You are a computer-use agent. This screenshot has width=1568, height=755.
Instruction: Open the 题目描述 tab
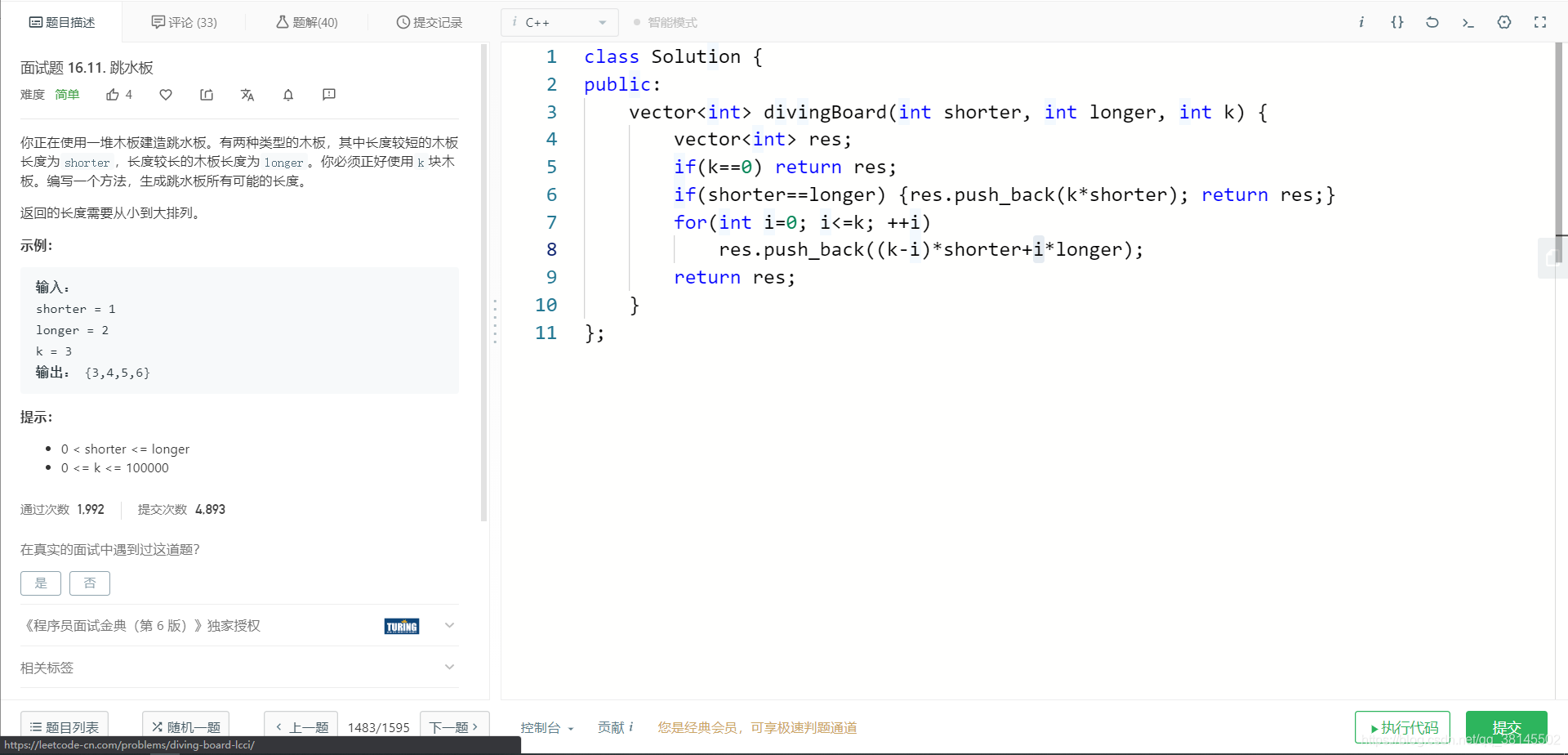(x=62, y=22)
